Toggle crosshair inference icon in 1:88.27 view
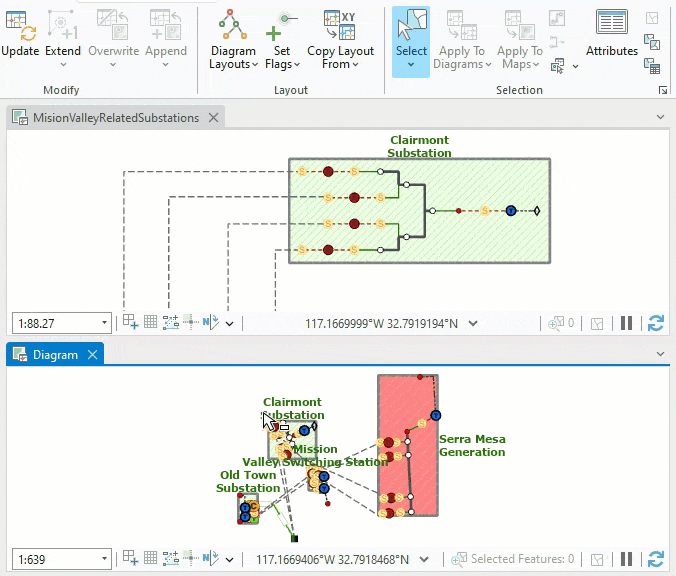The width and height of the screenshot is (676, 576). pos(191,322)
